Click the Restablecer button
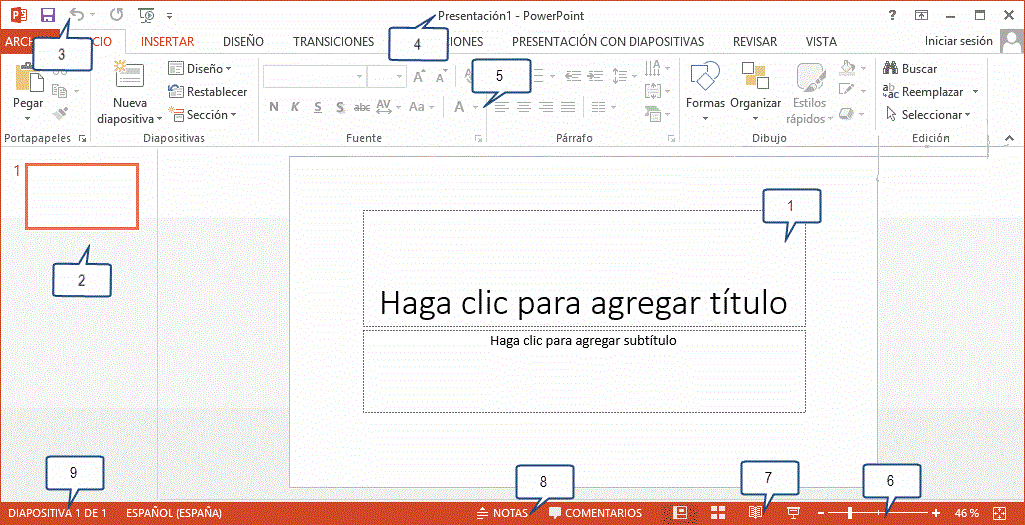The image size is (1025, 525). [208, 92]
